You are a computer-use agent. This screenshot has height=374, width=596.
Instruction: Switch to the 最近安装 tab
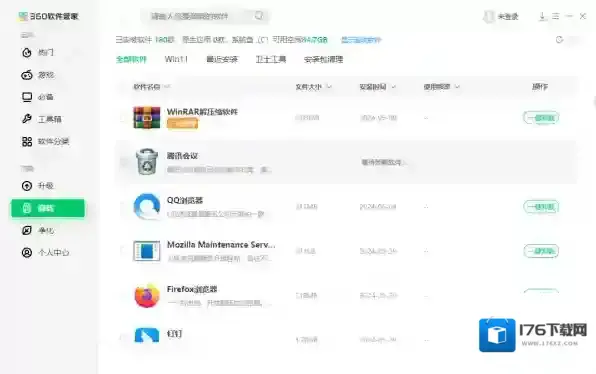(x=222, y=59)
